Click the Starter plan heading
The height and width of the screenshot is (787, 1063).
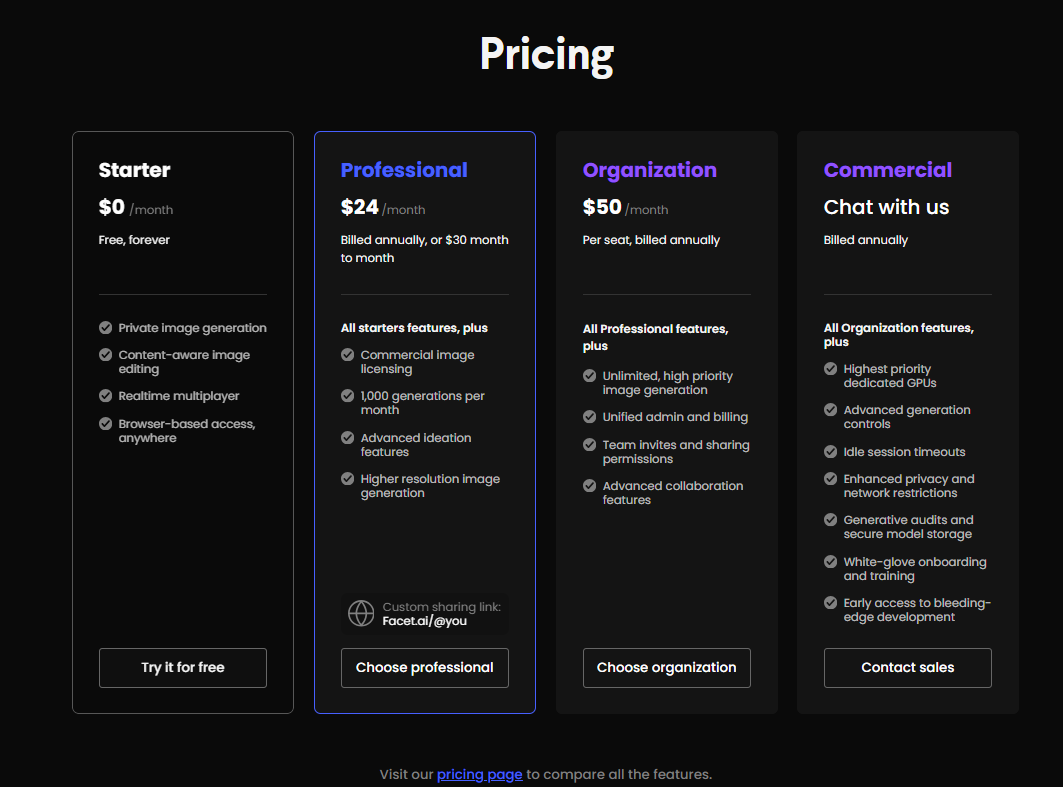[134, 169]
